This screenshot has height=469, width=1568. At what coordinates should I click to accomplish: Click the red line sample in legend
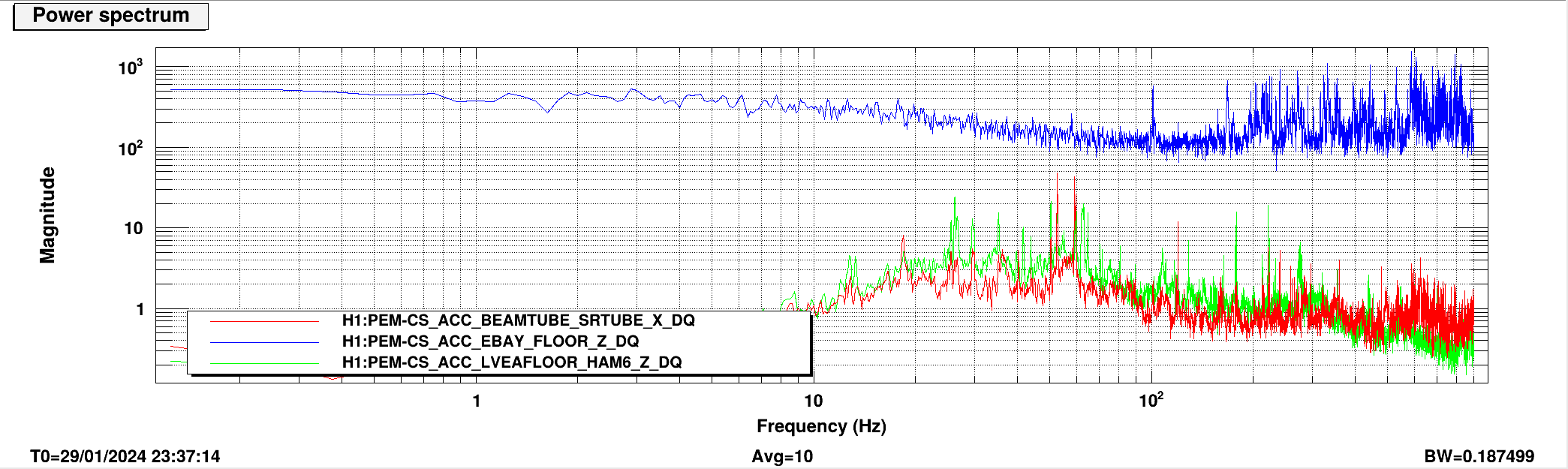(264, 321)
